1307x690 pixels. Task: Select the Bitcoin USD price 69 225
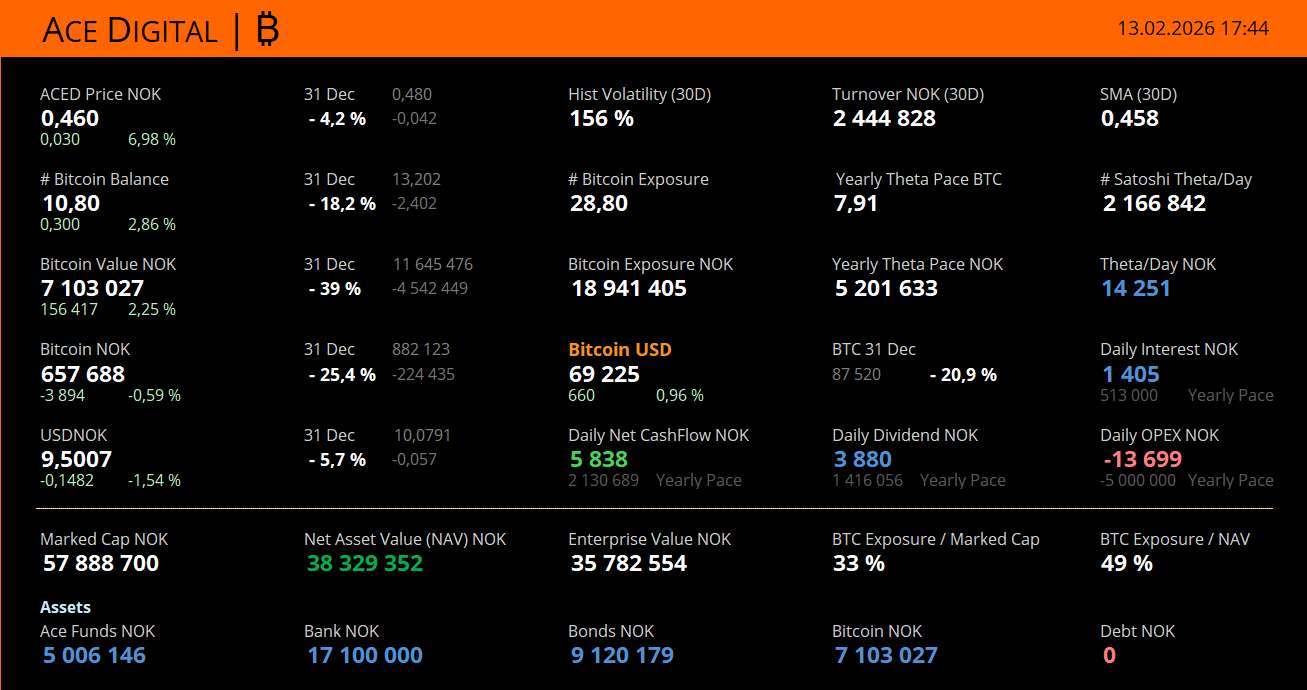[x=604, y=374]
